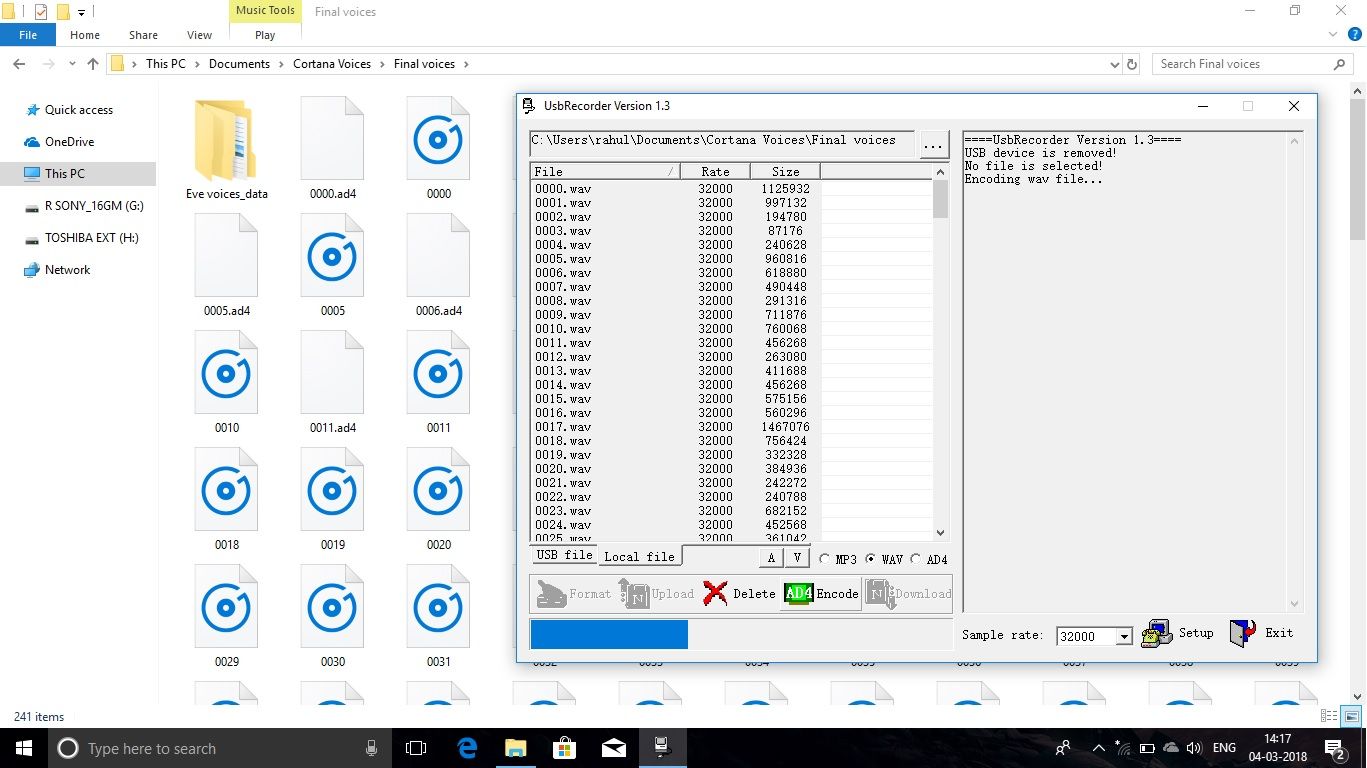Screen dimensions: 1367x768
Task: Expand the browse button next to file path
Action: point(933,145)
